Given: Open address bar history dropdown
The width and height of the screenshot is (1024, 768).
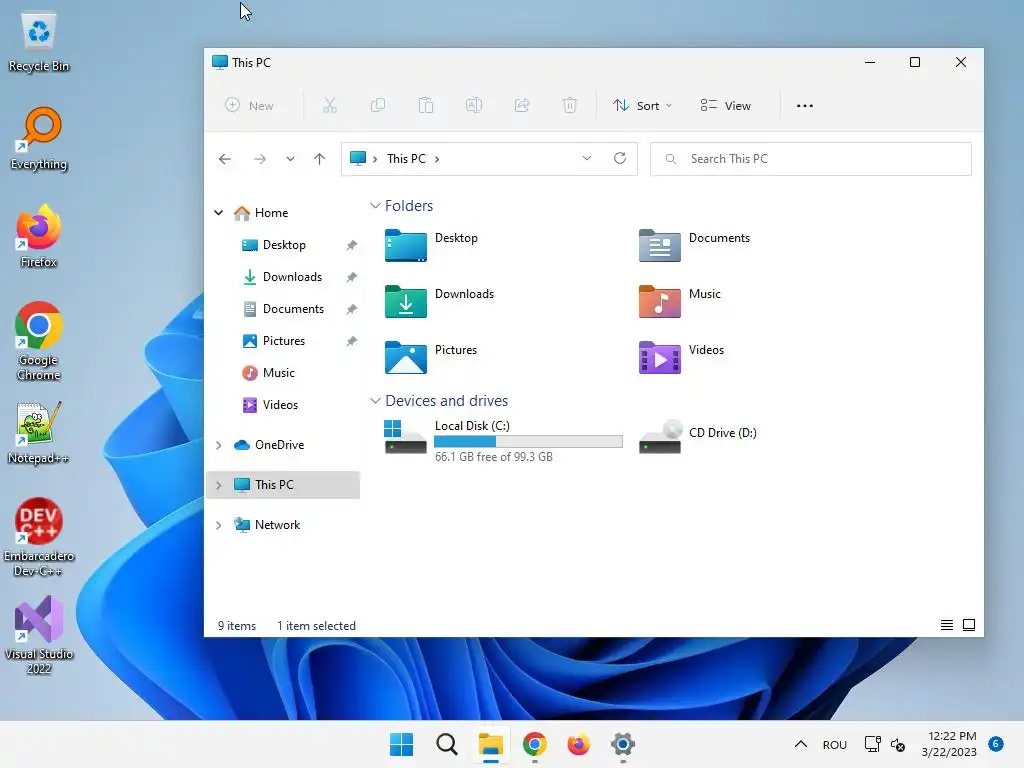Looking at the screenshot, I should coord(586,158).
